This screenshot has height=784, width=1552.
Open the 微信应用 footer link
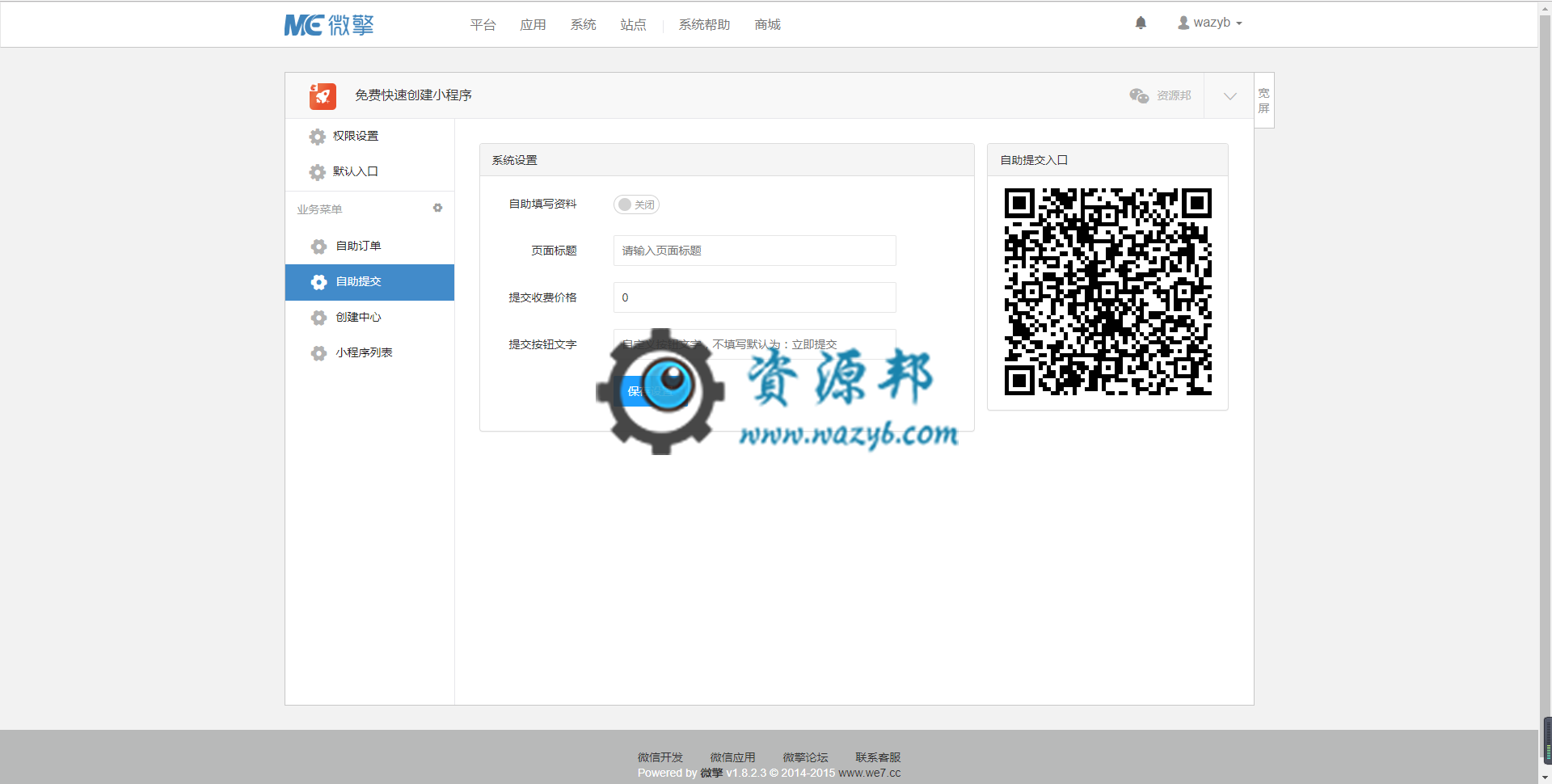click(x=732, y=757)
